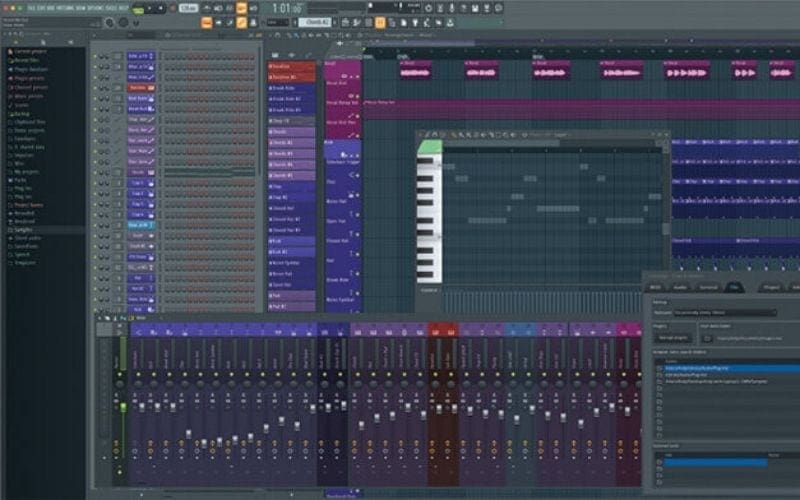Expand Current project in browser
This screenshot has width=800, height=500.
[31, 52]
